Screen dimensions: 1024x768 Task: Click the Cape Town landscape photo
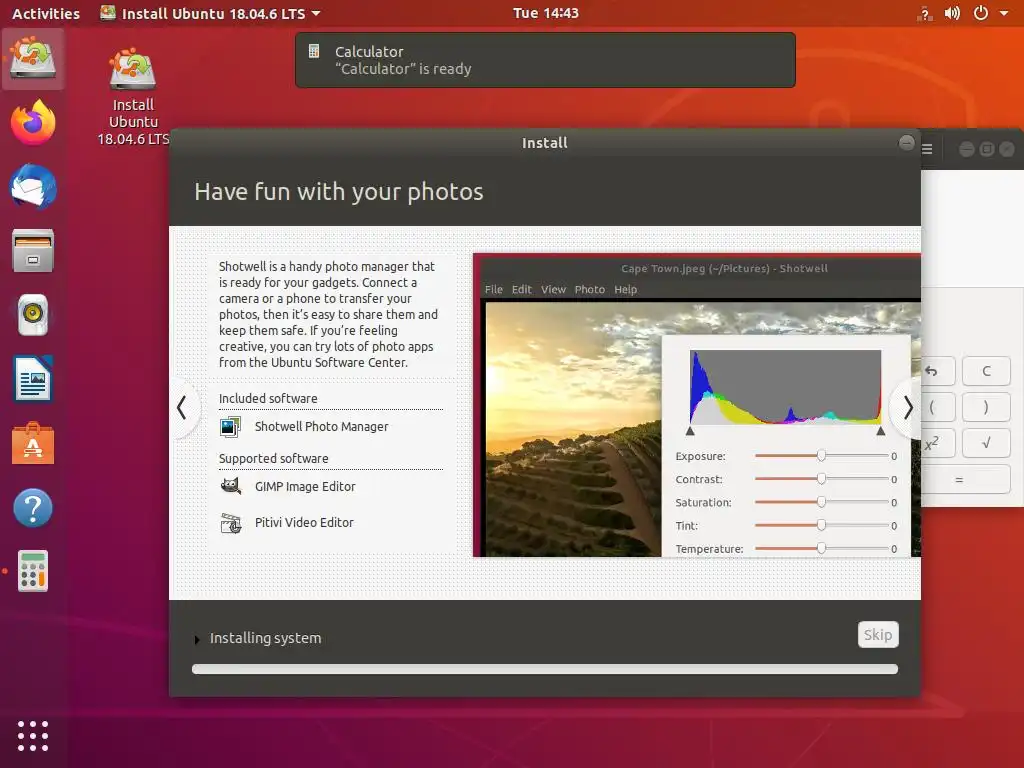click(573, 430)
